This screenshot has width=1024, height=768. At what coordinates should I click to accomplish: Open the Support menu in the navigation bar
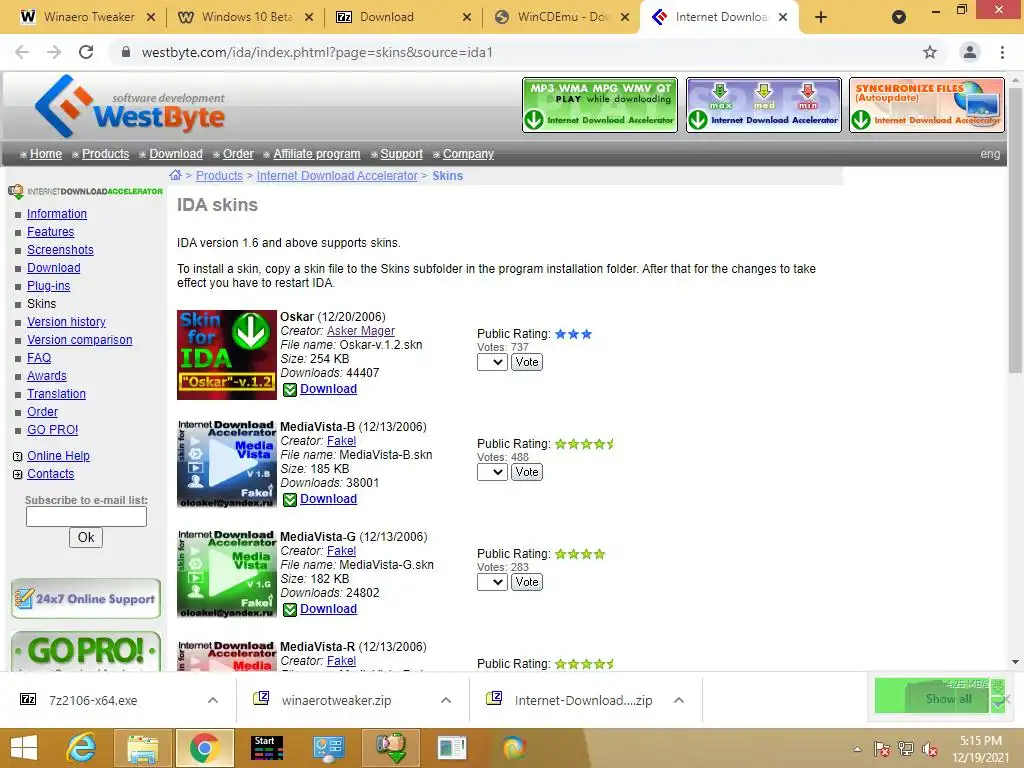(402, 153)
